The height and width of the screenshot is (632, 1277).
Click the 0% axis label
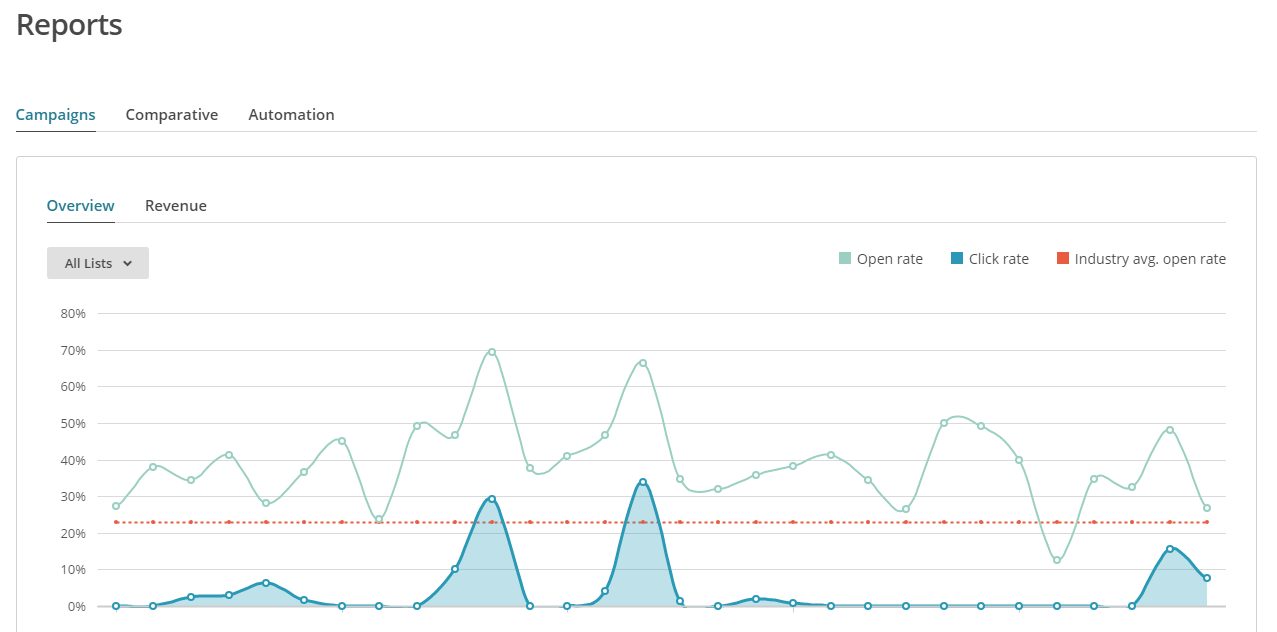(77, 606)
